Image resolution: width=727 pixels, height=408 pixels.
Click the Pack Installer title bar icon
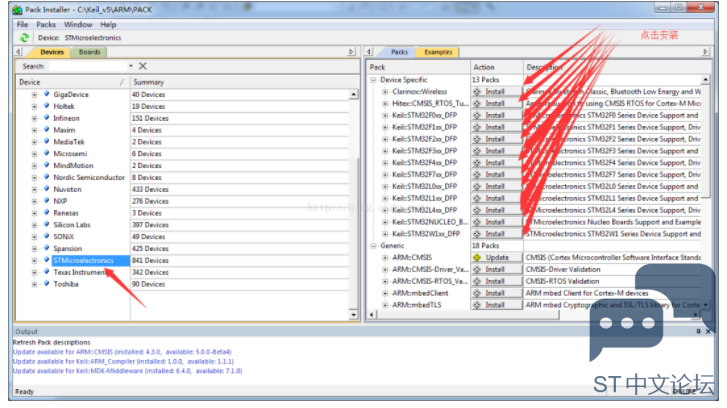pos(18,9)
